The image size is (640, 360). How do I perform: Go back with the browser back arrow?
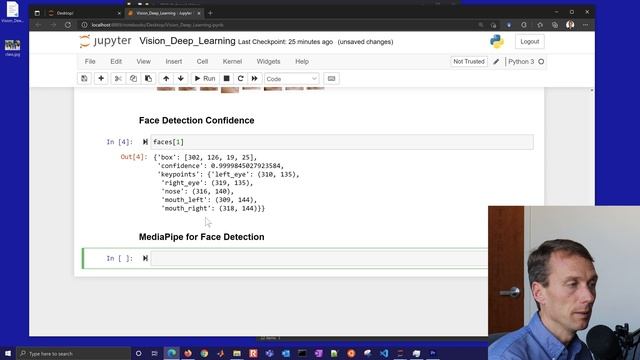38,25
